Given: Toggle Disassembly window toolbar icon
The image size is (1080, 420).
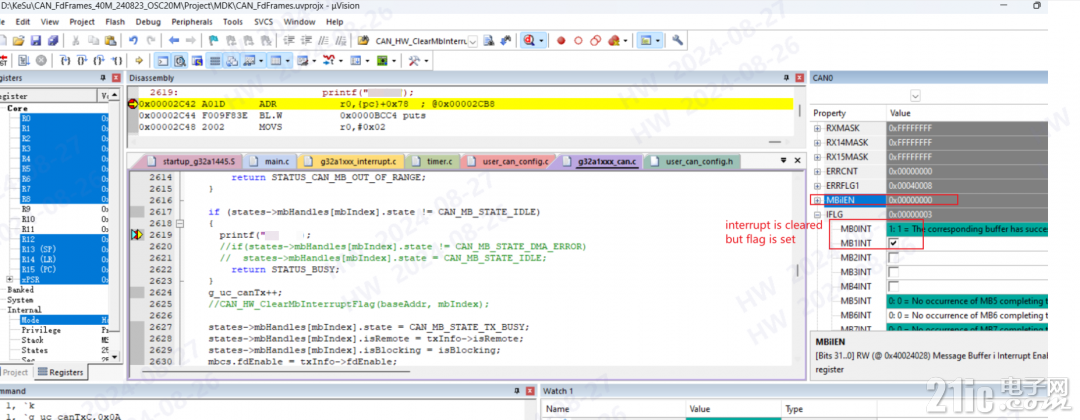Looking at the screenshot, I should 180,61.
